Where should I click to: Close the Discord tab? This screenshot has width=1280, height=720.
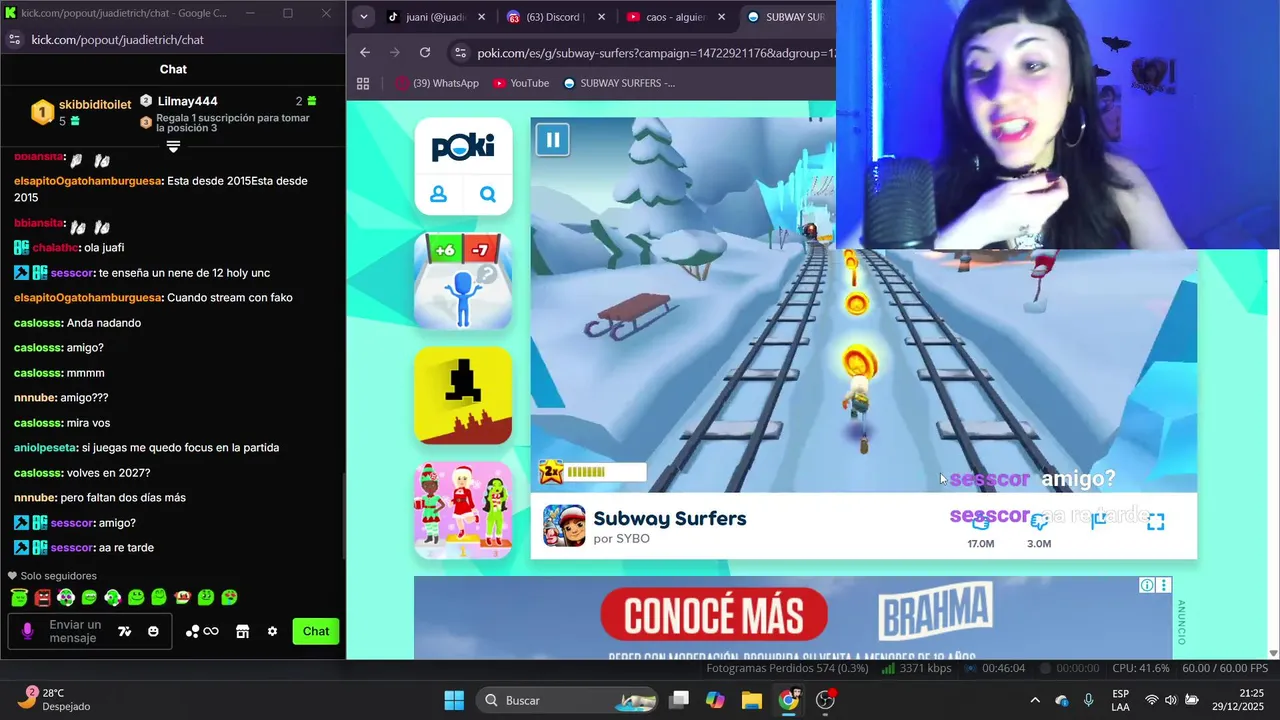click(x=601, y=17)
